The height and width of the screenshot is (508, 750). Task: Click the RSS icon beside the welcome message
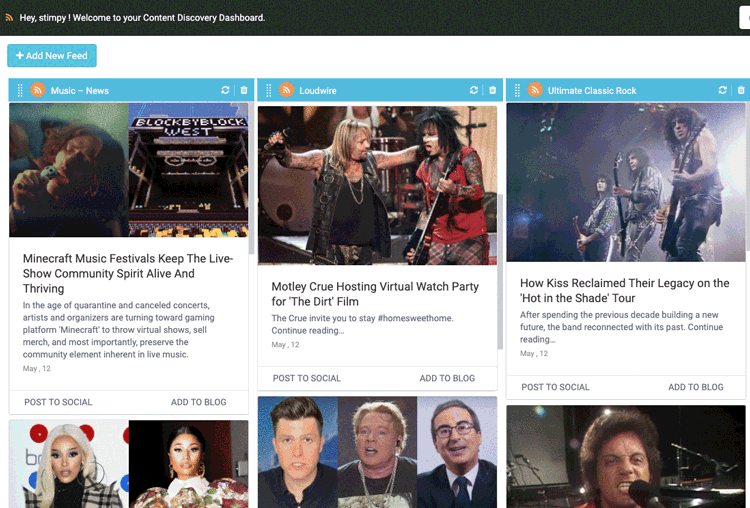coord(9,18)
